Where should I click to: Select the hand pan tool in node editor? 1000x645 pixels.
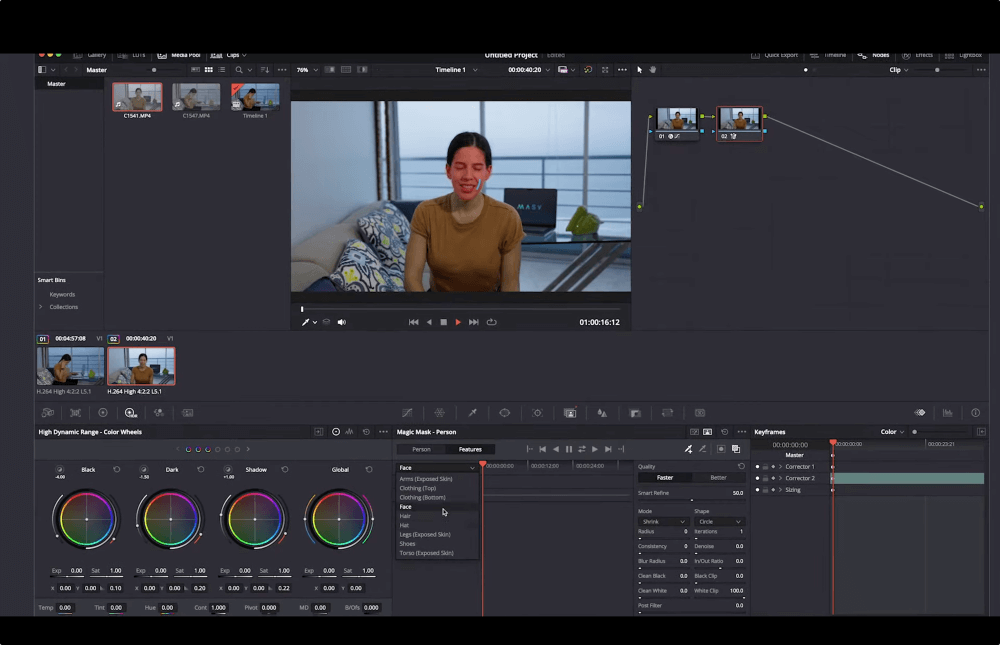652,70
